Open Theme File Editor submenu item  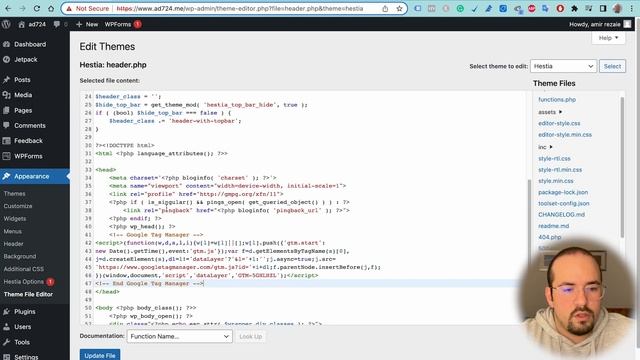pyautogui.click(x=28, y=294)
